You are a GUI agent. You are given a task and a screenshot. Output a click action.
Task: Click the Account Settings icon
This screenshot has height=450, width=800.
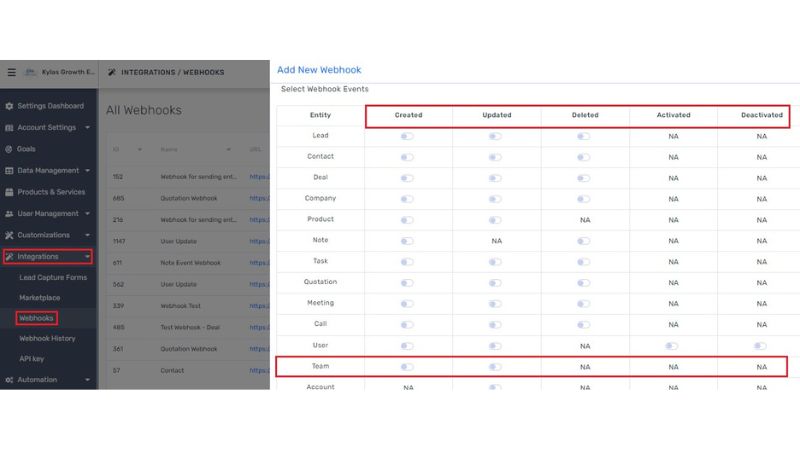pos(9,128)
